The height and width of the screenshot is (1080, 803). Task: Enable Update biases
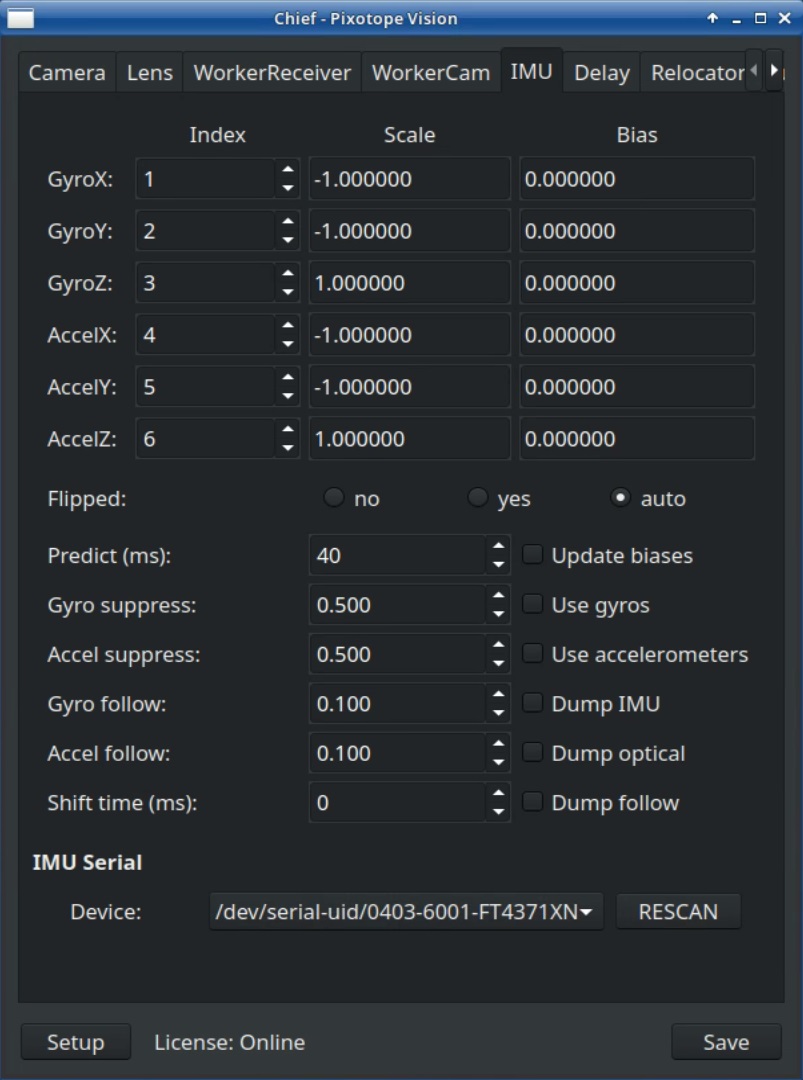click(x=532, y=555)
